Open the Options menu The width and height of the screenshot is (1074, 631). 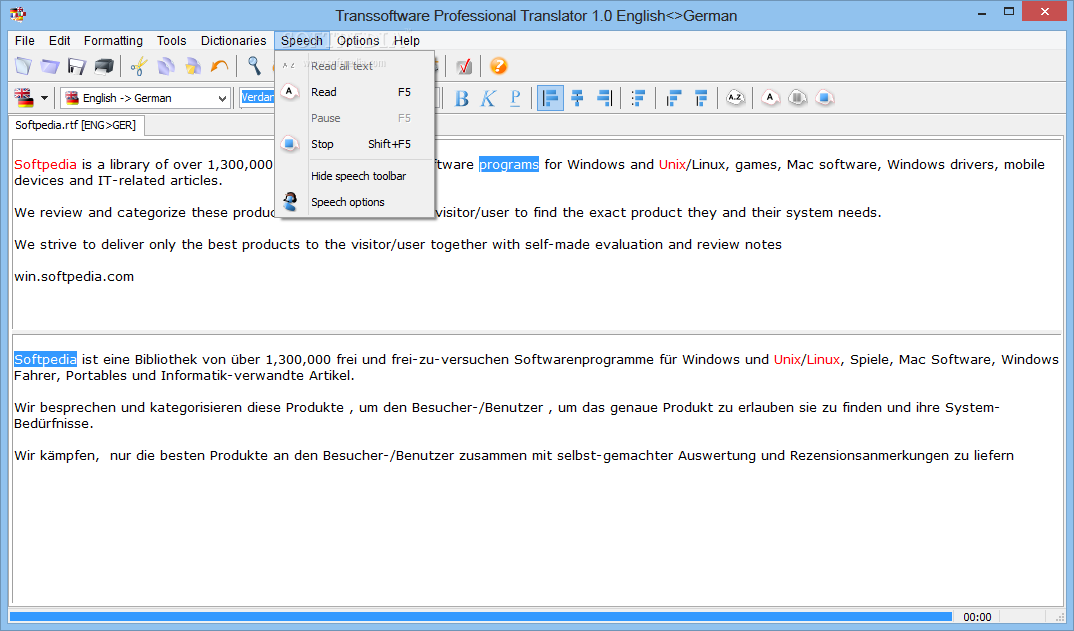pos(358,40)
